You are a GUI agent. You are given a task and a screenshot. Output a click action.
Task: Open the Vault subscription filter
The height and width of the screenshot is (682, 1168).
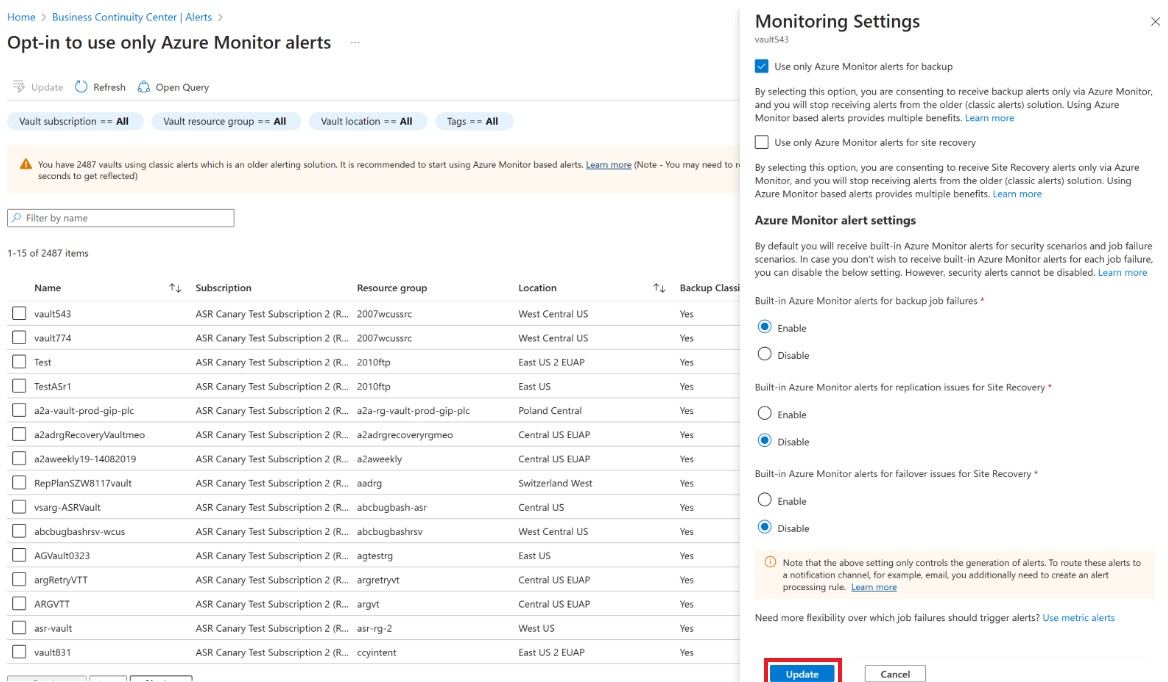[x=75, y=120]
